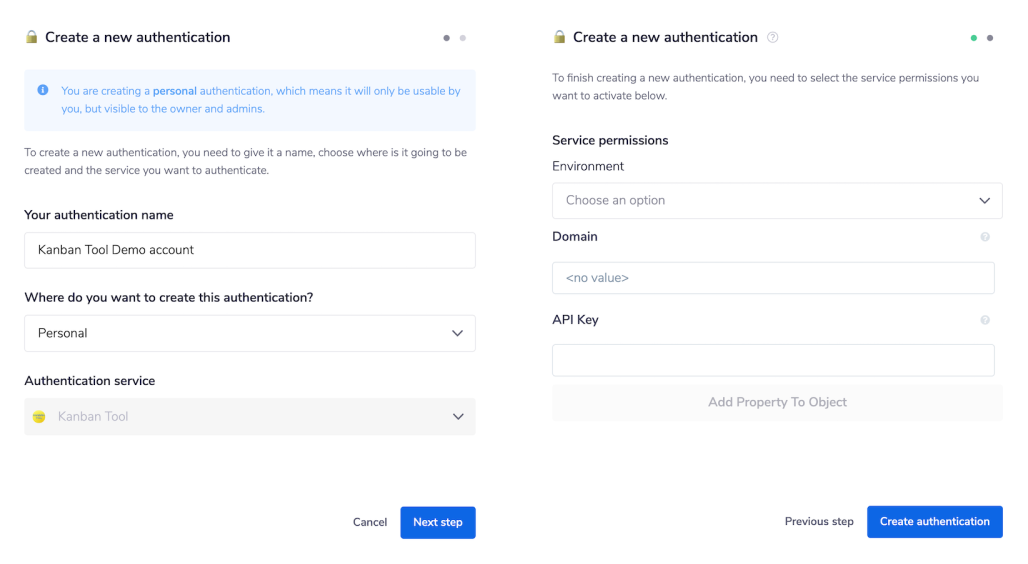The image size is (1028, 564).
Task: Click the lock icon in the right dialog title
Action: 560,37
